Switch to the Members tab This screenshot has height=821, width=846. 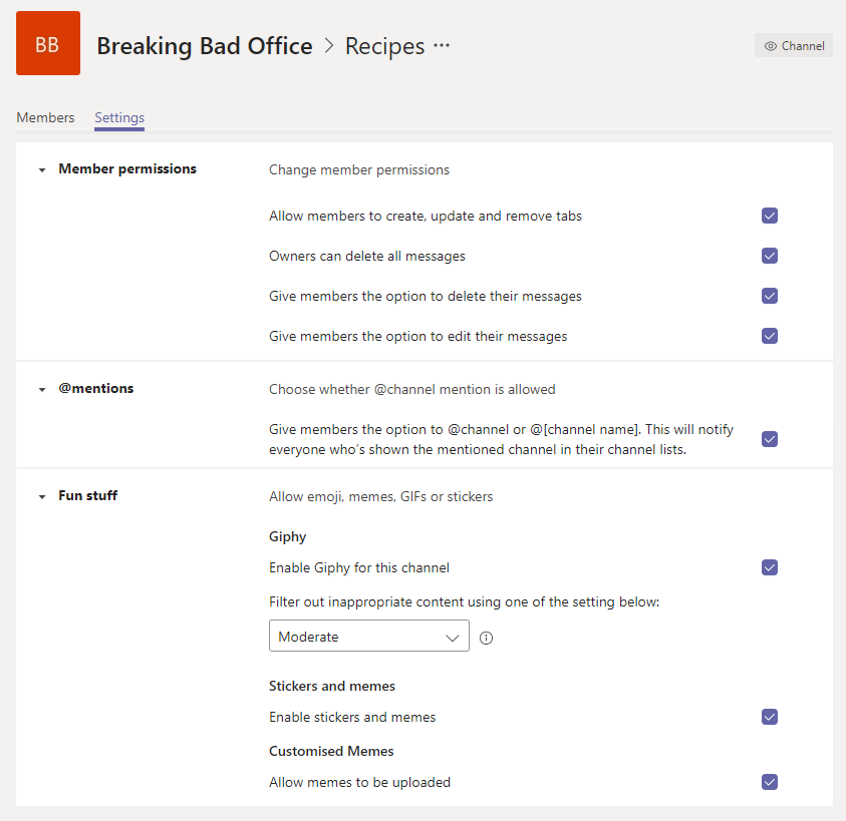(45, 118)
